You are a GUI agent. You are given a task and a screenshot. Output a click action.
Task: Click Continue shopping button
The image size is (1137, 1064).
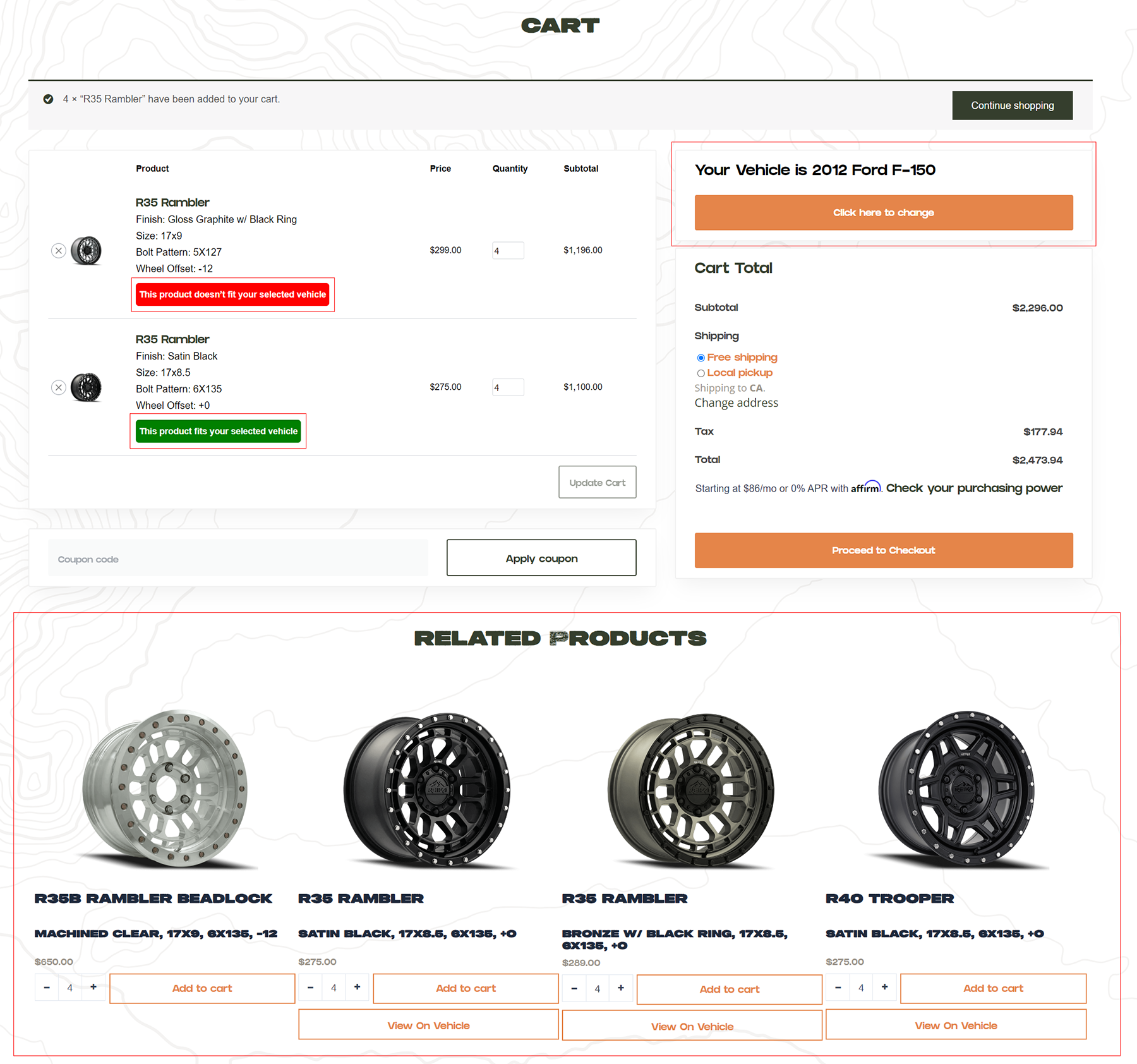[x=1012, y=106]
